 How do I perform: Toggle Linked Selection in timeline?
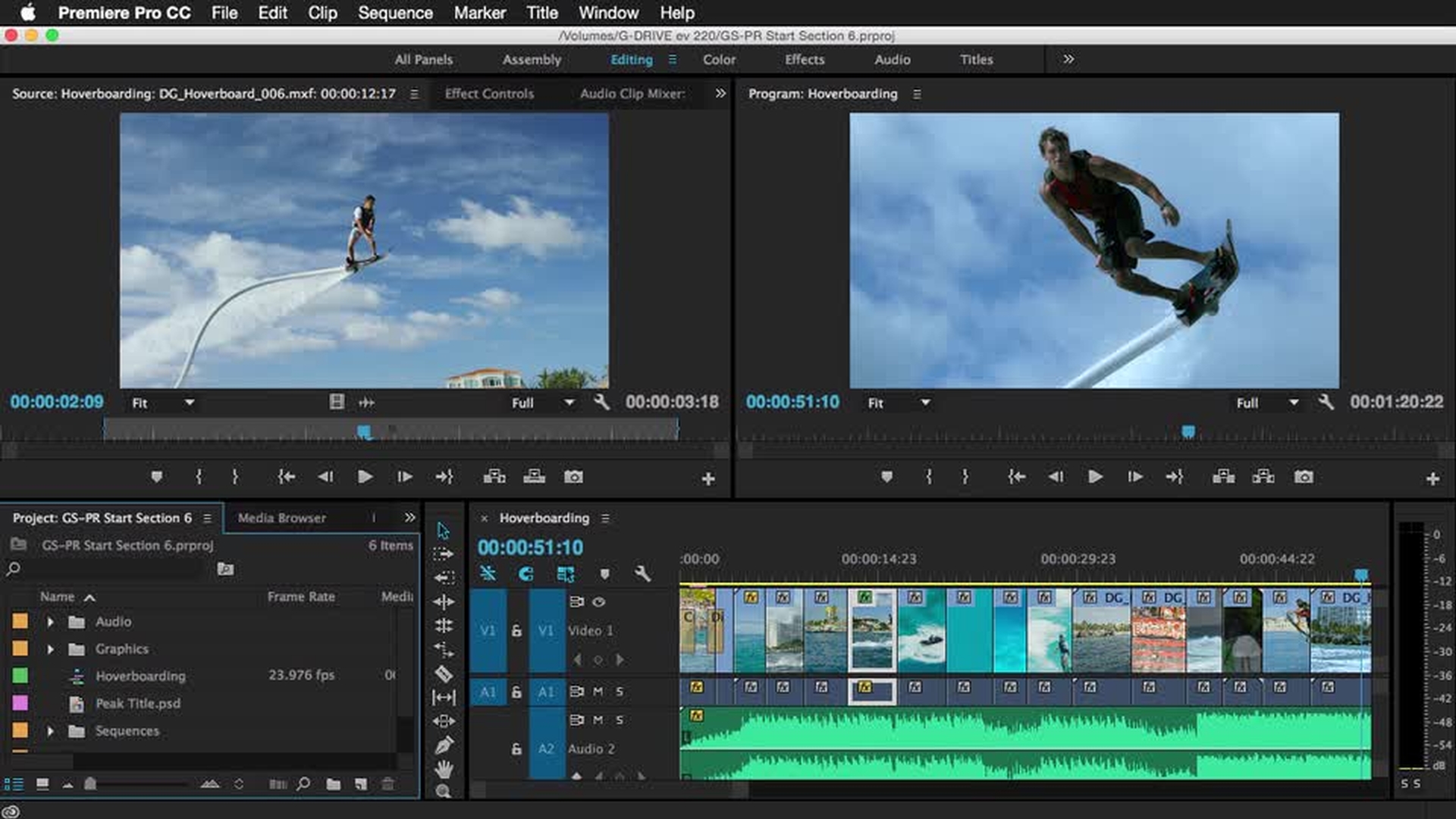(566, 574)
